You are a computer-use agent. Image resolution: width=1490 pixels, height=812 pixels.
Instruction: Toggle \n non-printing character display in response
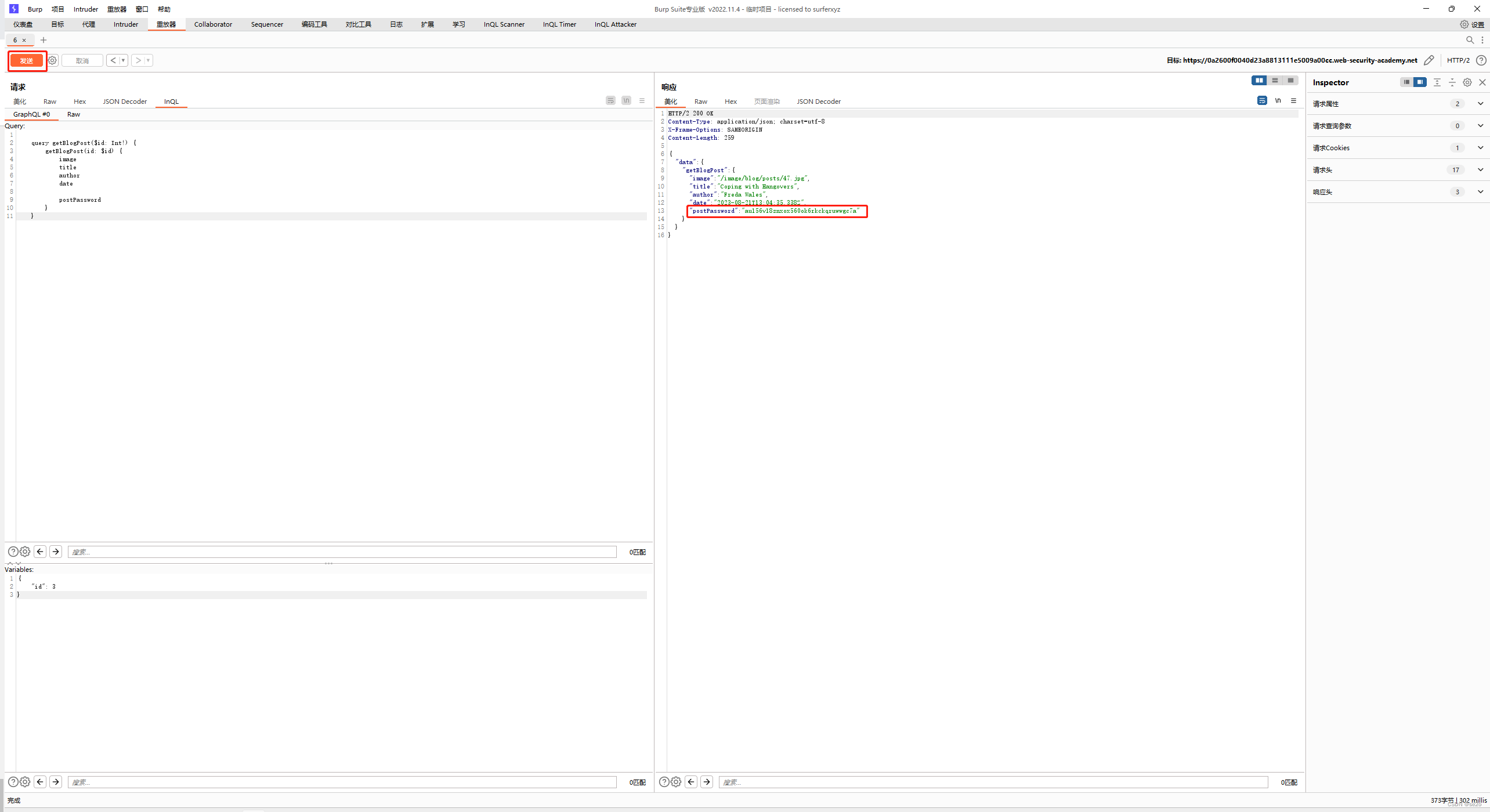click(x=1278, y=100)
